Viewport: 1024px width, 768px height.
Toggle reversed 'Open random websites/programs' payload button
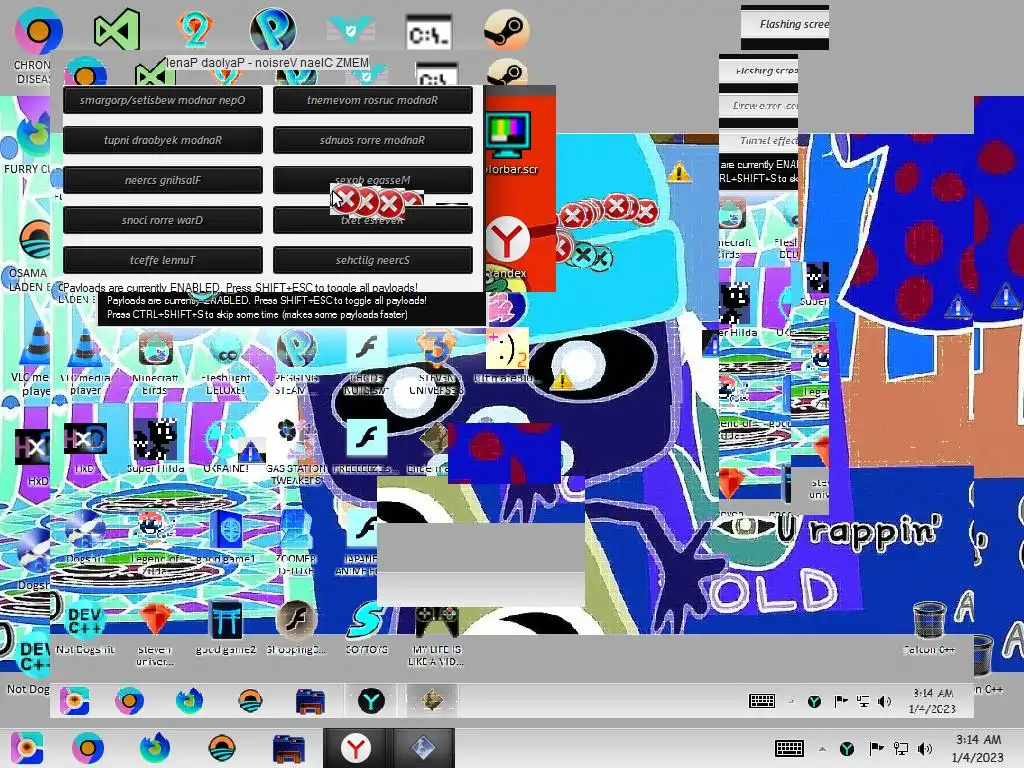point(163,100)
